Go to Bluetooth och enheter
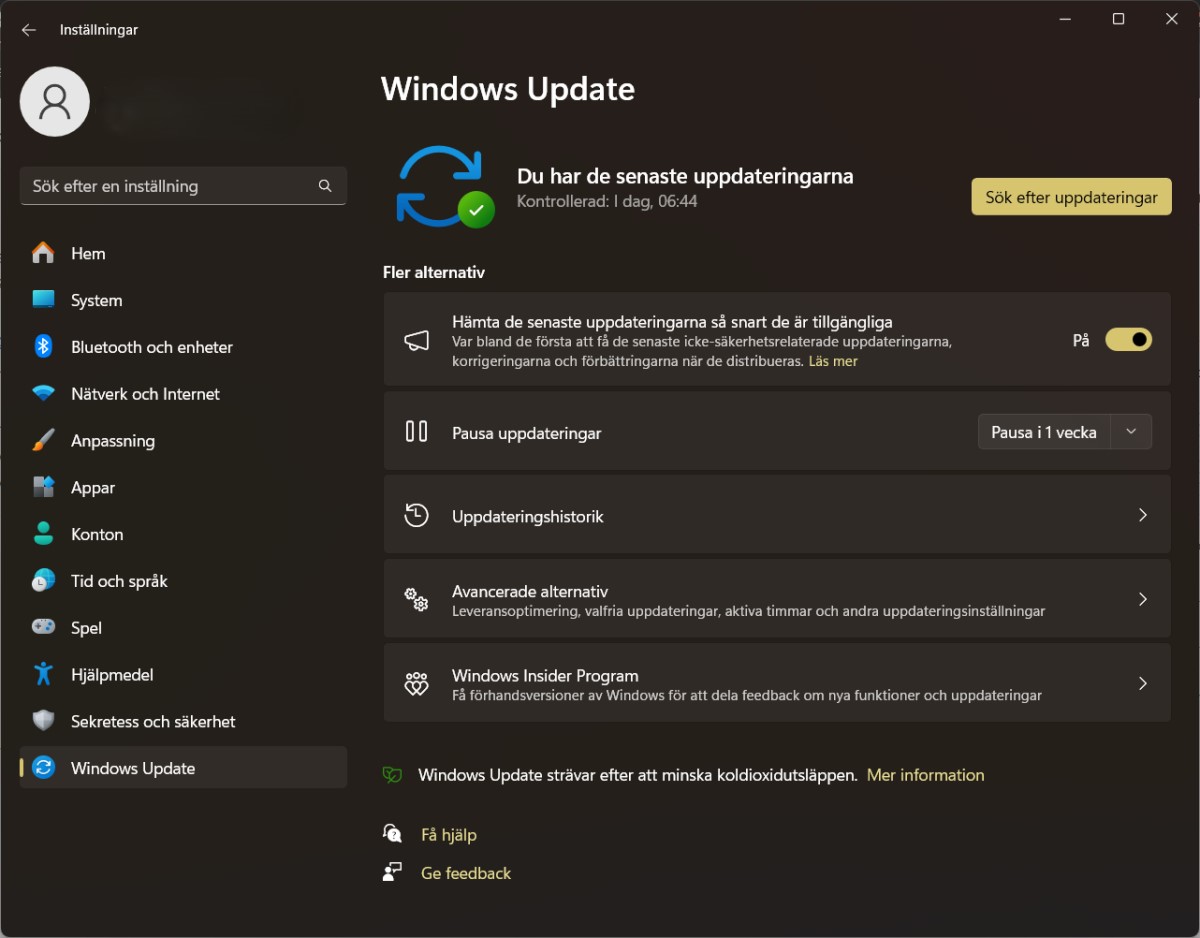This screenshot has height=938, width=1200. click(183, 347)
